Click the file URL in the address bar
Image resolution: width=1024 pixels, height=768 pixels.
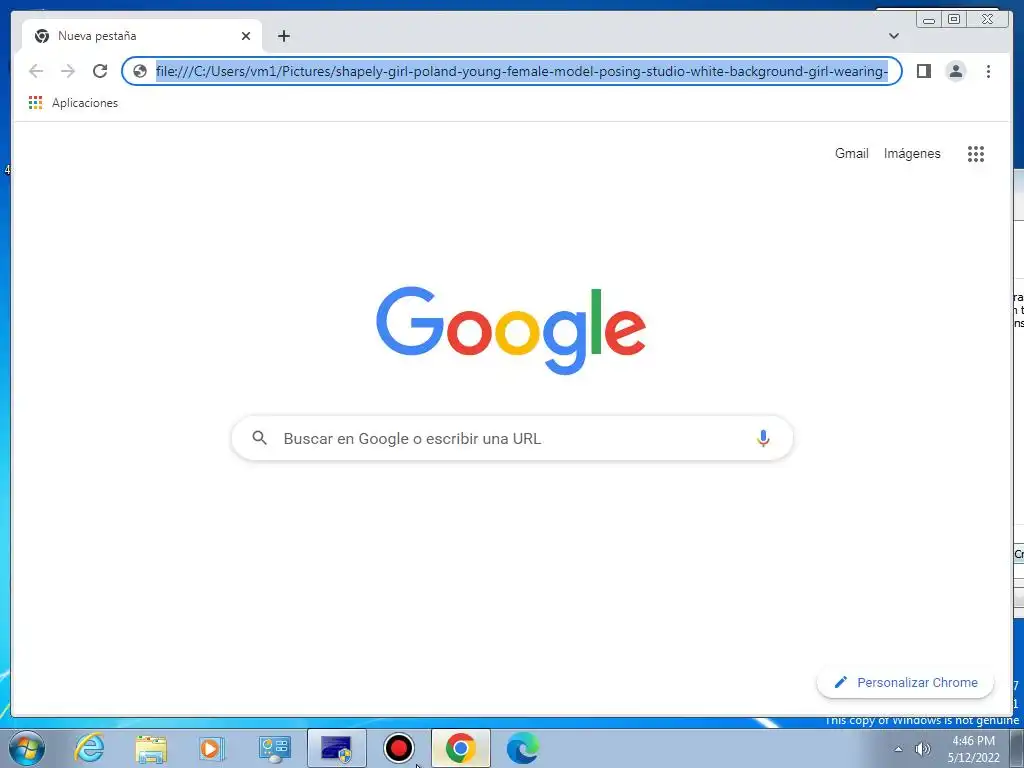click(521, 71)
